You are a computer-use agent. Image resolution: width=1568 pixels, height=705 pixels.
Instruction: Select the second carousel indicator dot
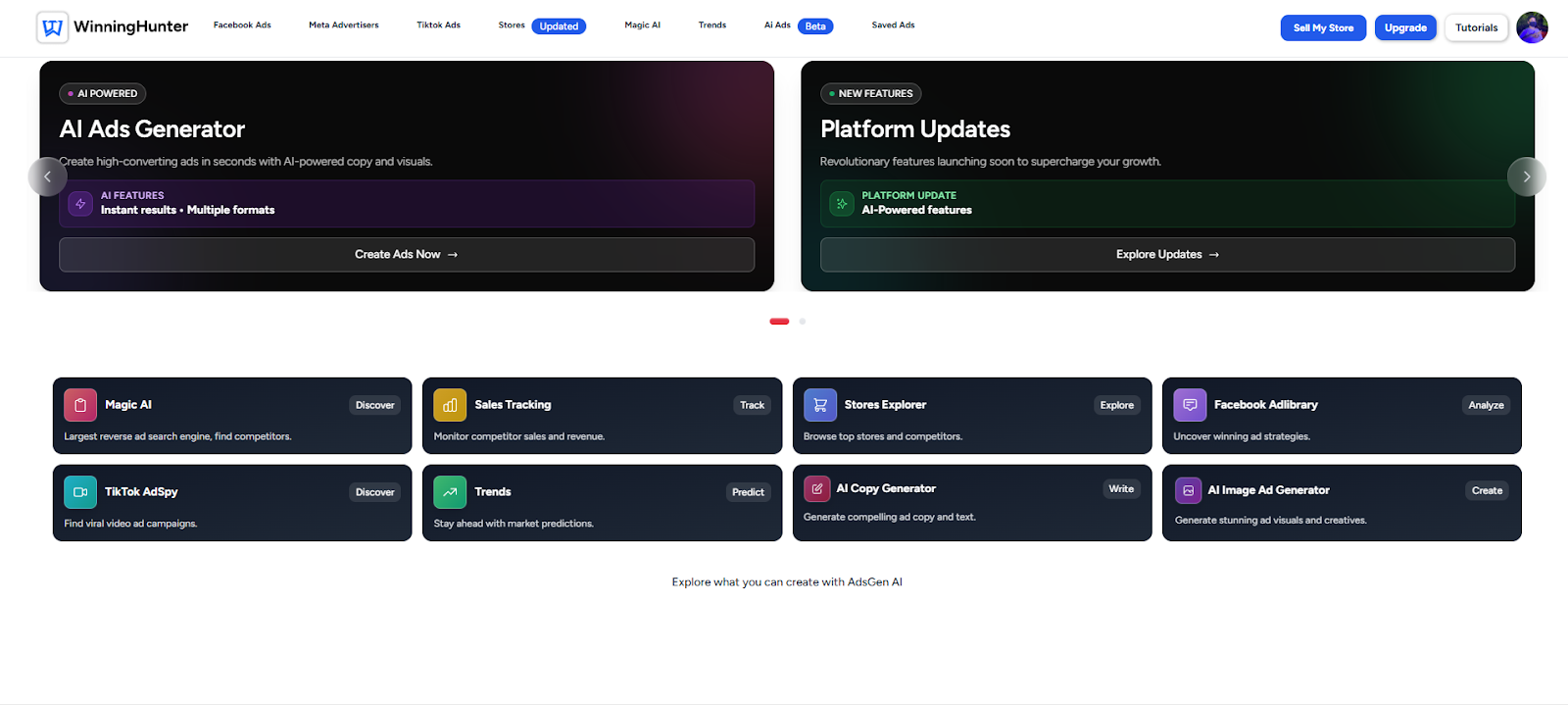[803, 322]
